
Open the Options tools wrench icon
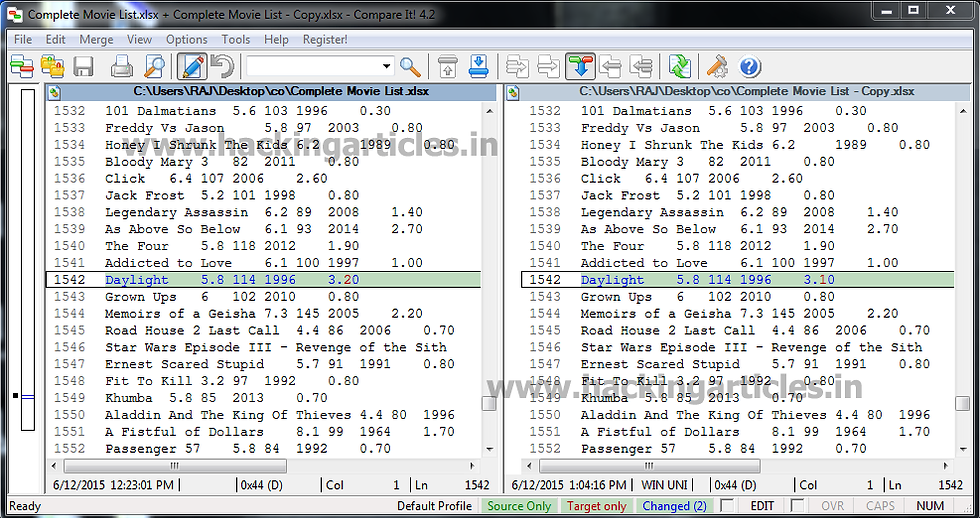[x=717, y=66]
